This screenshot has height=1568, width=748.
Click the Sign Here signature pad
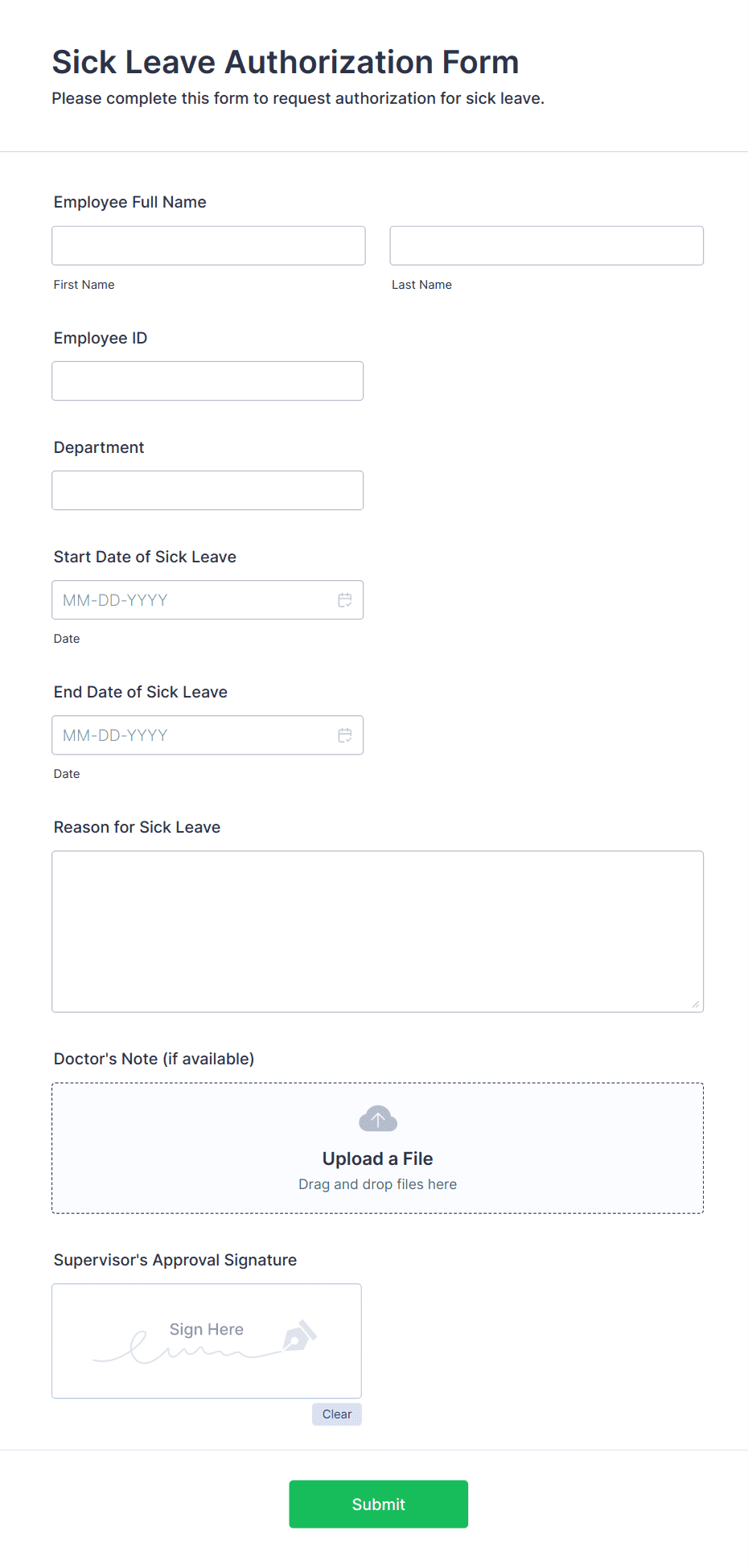(207, 1341)
